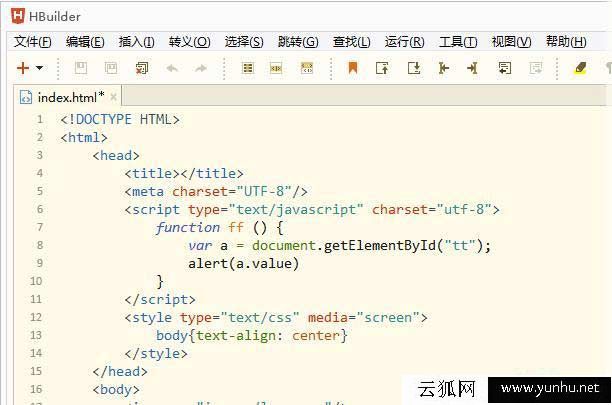This screenshot has width=612, height=405.
Task: Open the dropdown arrow beside the plus icon
Action: point(39,68)
